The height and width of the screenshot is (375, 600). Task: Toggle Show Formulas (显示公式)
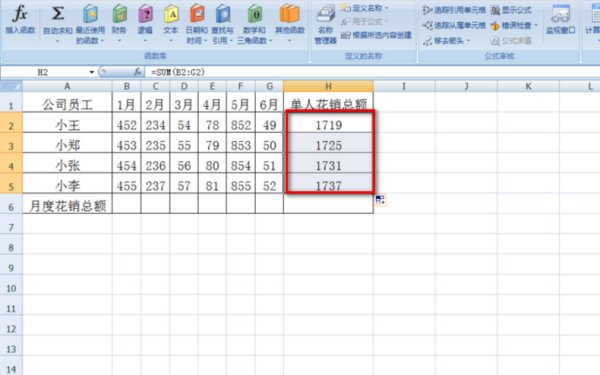pos(511,10)
